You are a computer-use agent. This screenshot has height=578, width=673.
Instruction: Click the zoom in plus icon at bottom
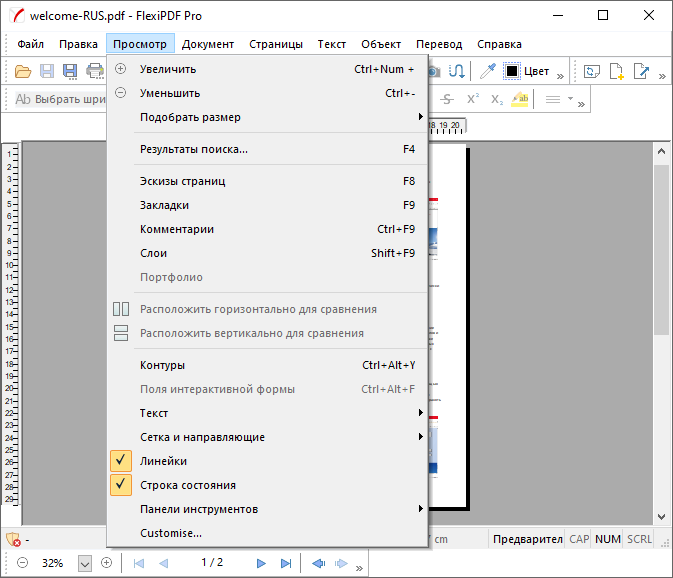(x=106, y=563)
